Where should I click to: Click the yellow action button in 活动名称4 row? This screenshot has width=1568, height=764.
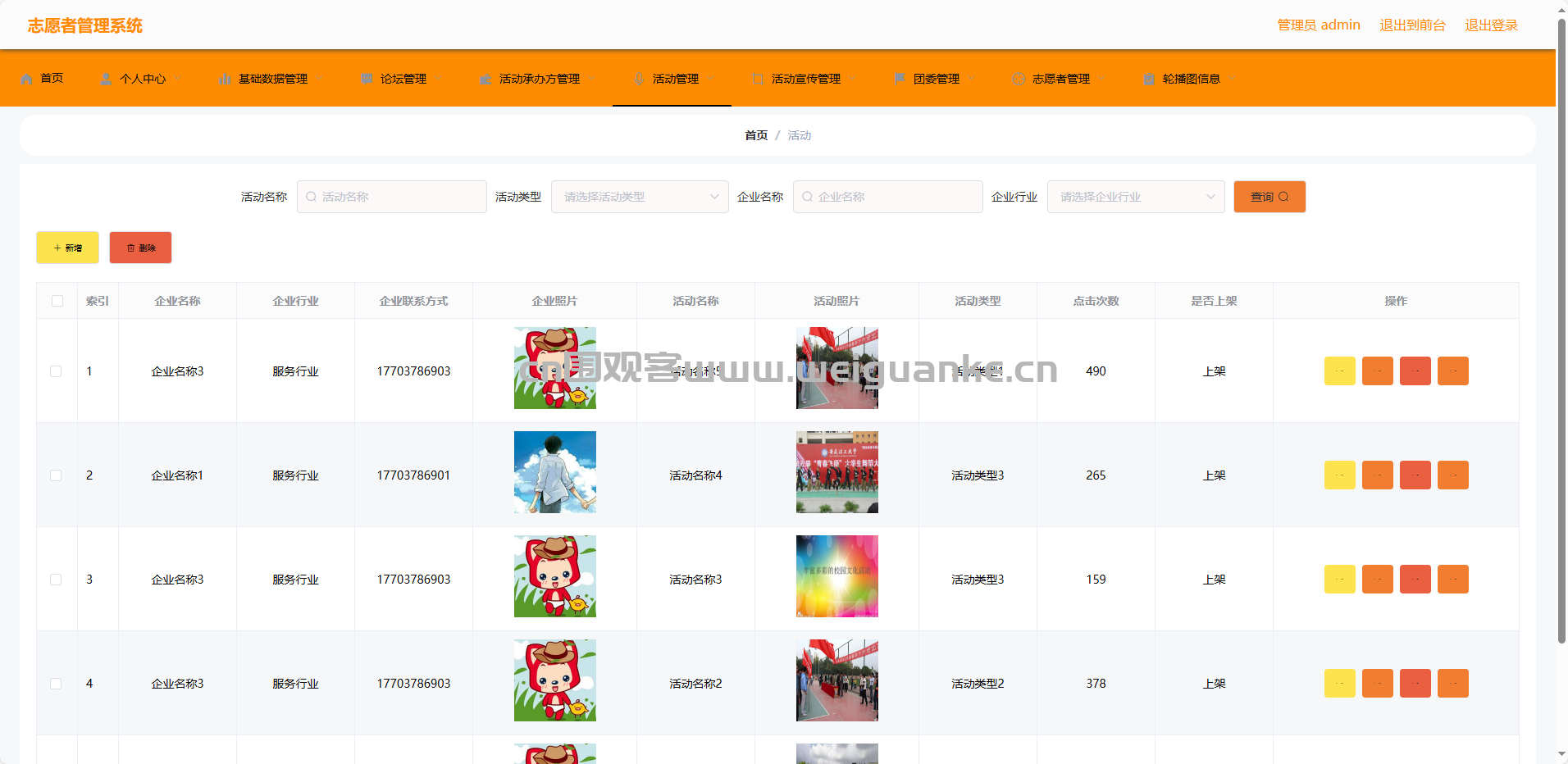point(1340,475)
